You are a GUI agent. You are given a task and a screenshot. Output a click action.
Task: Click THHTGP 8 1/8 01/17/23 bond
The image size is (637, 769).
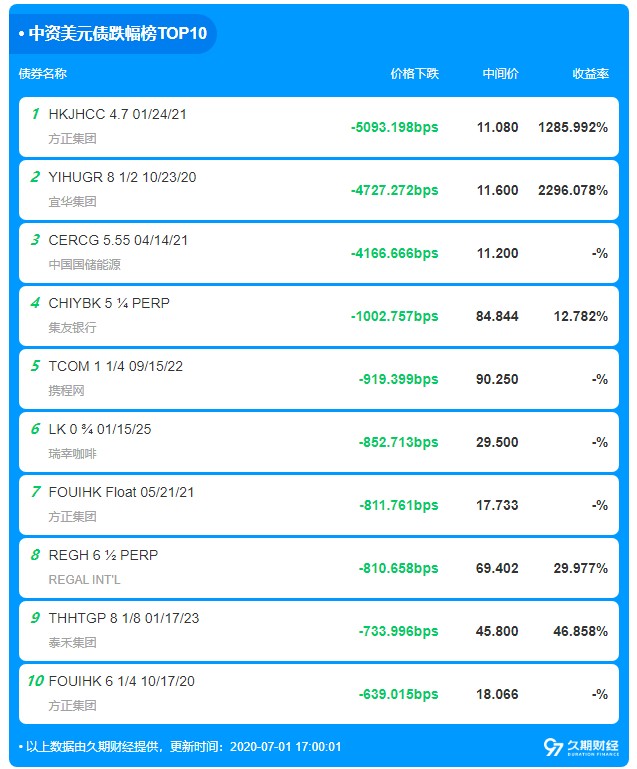(x=123, y=618)
